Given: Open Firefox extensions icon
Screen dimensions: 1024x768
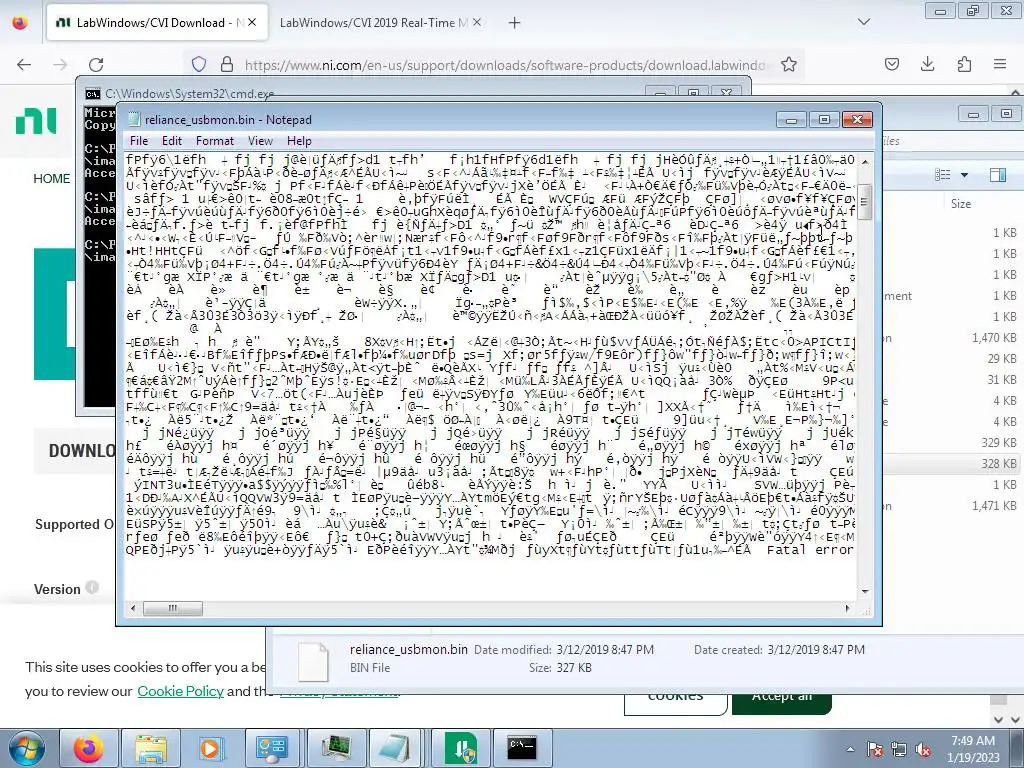Looking at the screenshot, I should [x=964, y=65].
